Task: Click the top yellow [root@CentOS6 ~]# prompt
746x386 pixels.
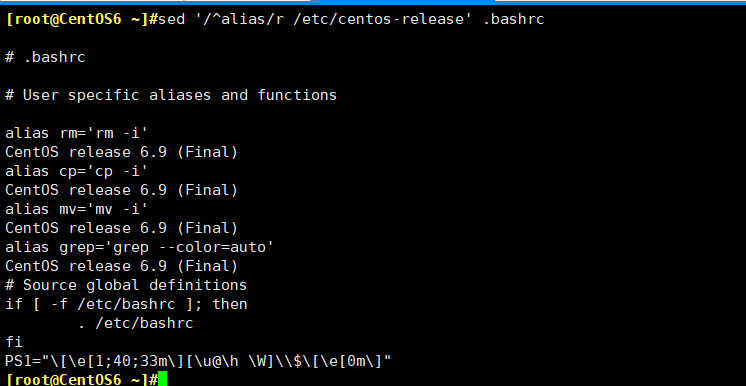Action: [81, 20]
